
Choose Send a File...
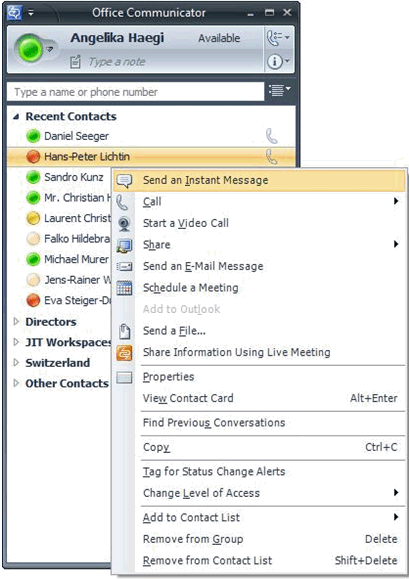click(259, 330)
